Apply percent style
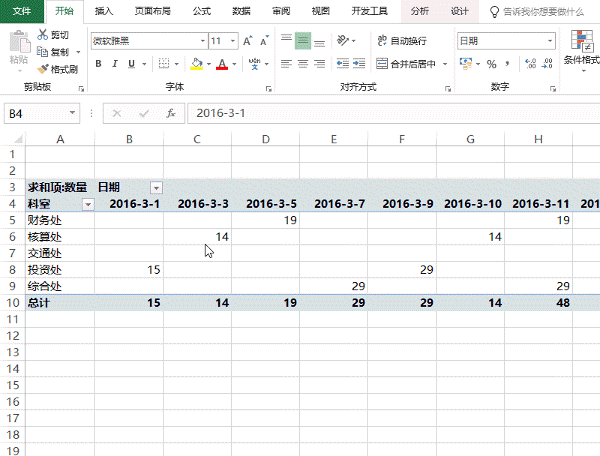 tap(491, 64)
